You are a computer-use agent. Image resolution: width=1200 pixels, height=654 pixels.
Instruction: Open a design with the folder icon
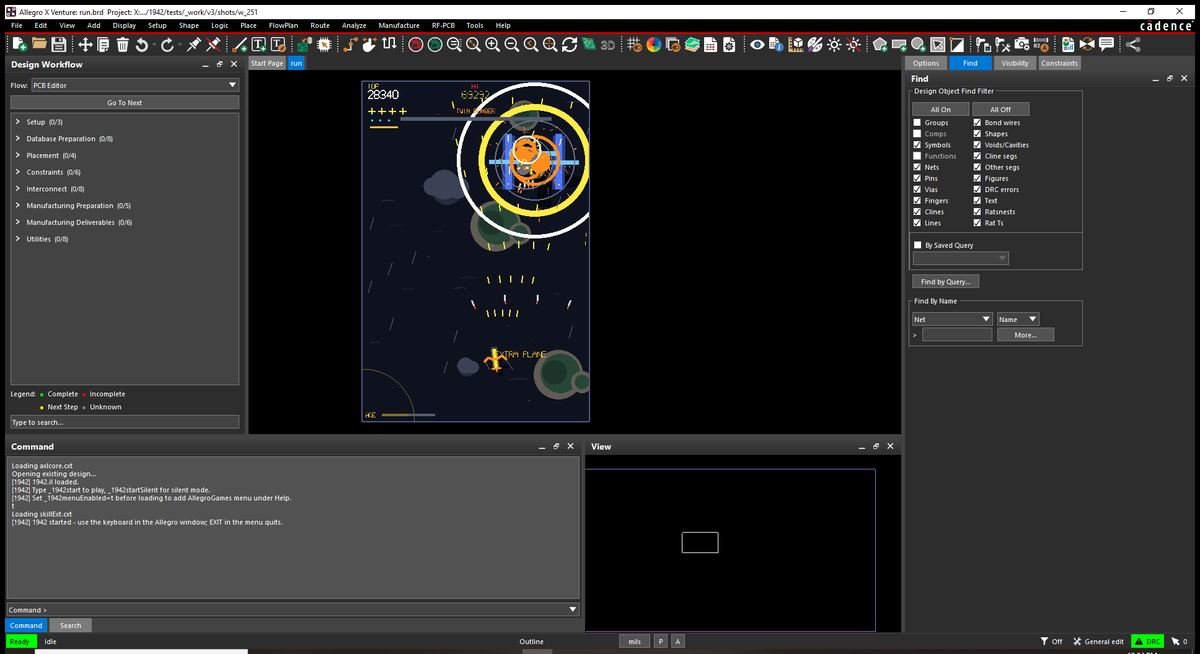[40, 44]
